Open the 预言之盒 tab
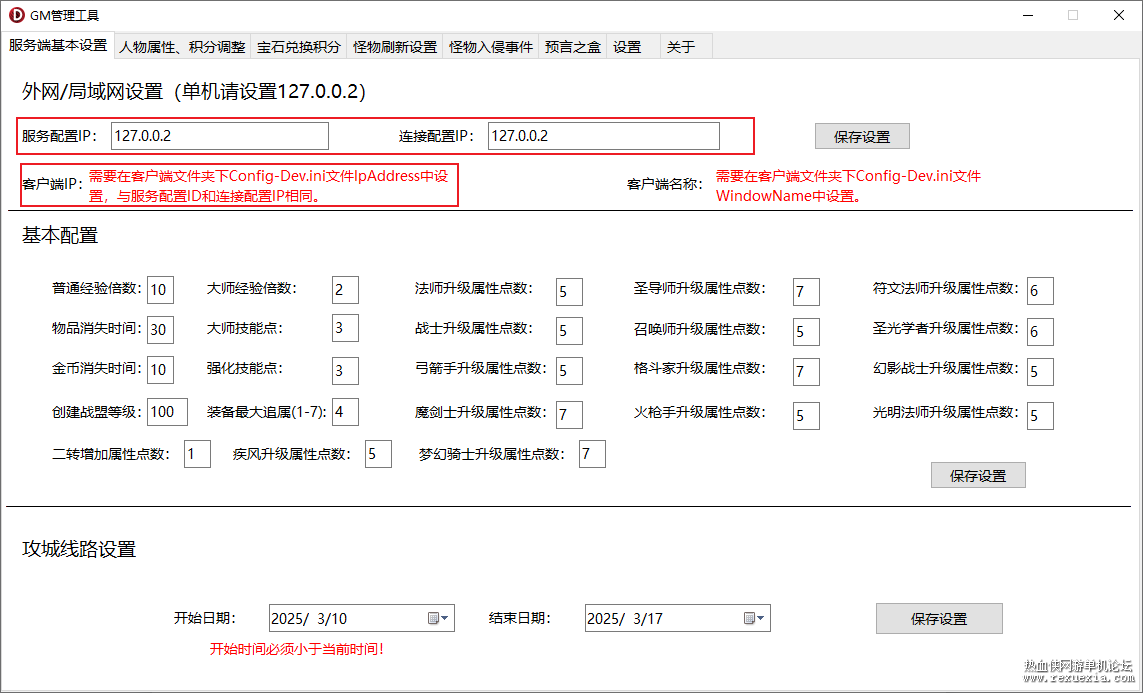Screen dimensions: 1143x693 (x=572, y=47)
